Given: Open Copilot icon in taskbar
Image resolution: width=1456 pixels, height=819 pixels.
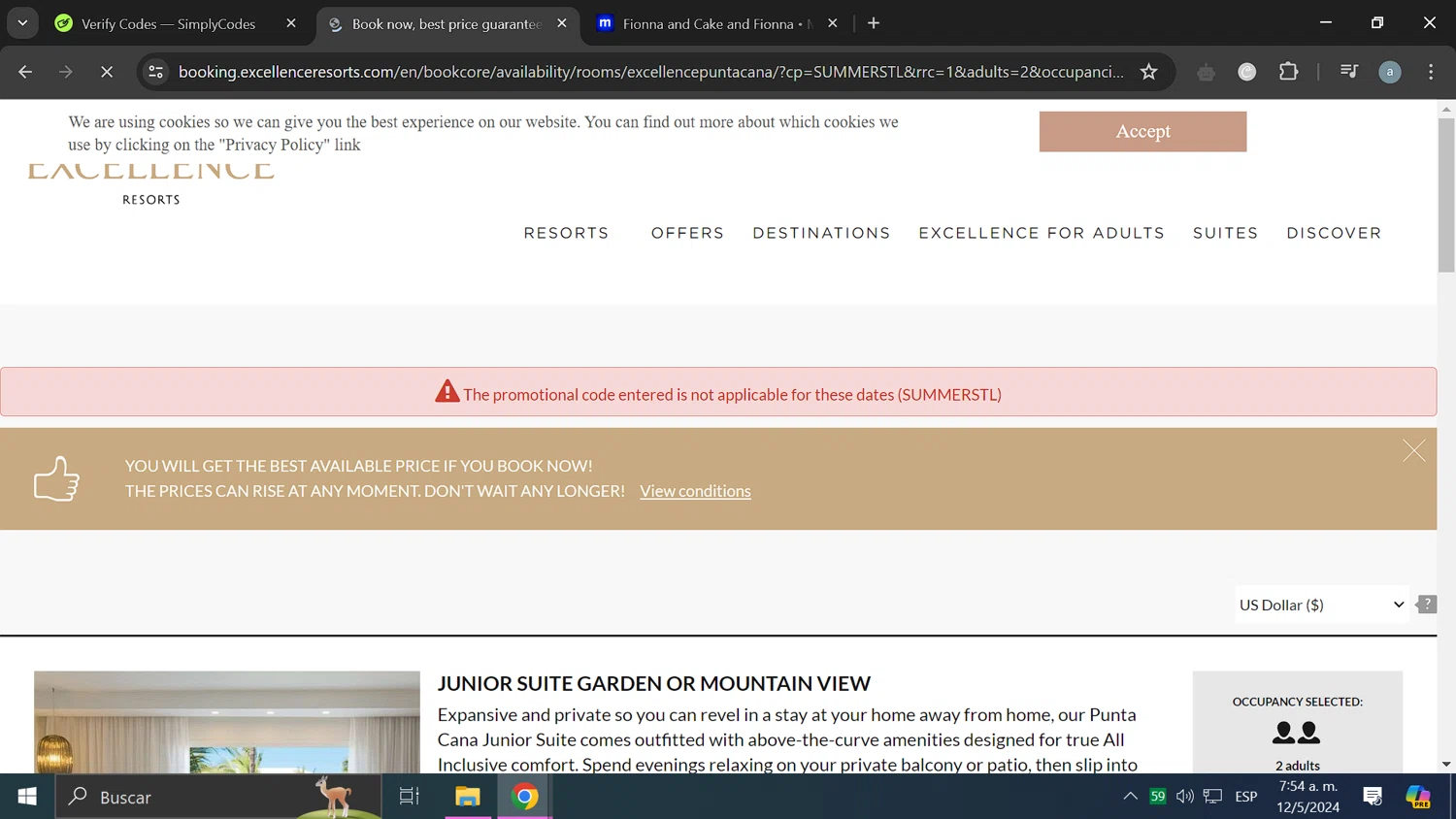Looking at the screenshot, I should pyautogui.click(x=1418, y=797).
